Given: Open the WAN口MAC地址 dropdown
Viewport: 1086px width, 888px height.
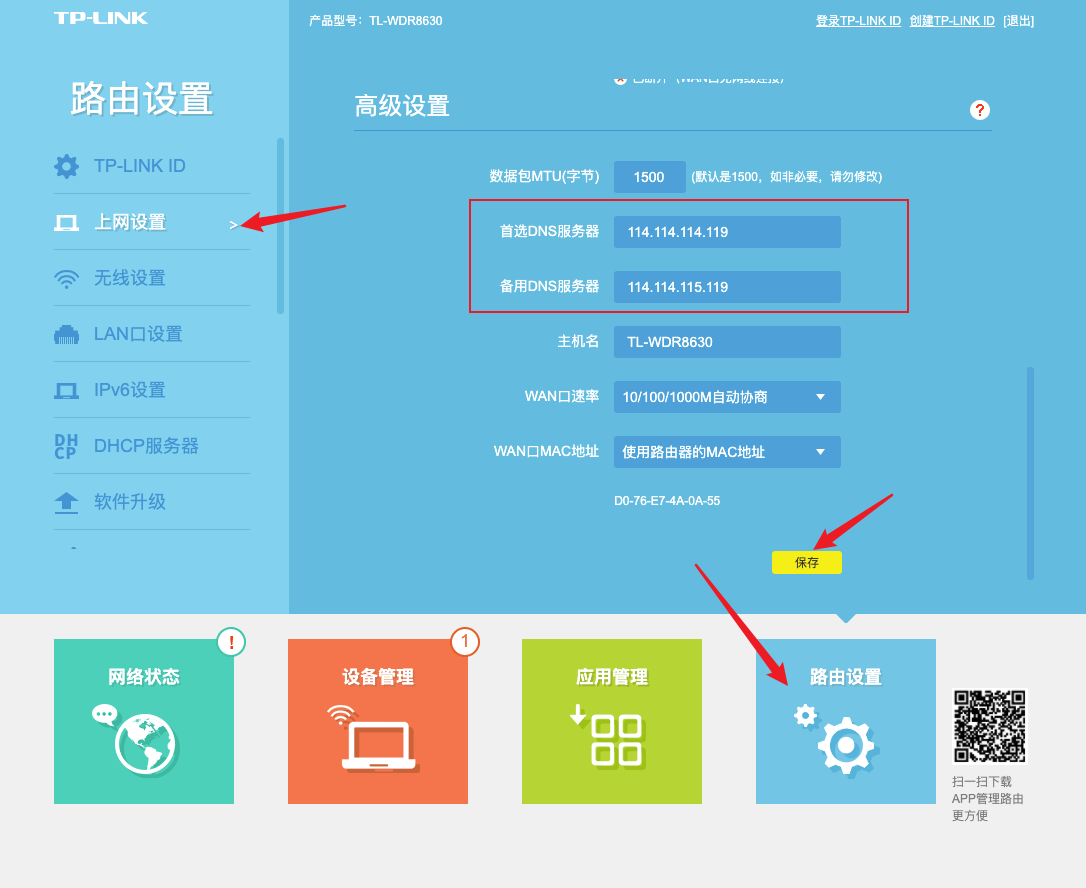Looking at the screenshot, I should [x=727, y=452].
